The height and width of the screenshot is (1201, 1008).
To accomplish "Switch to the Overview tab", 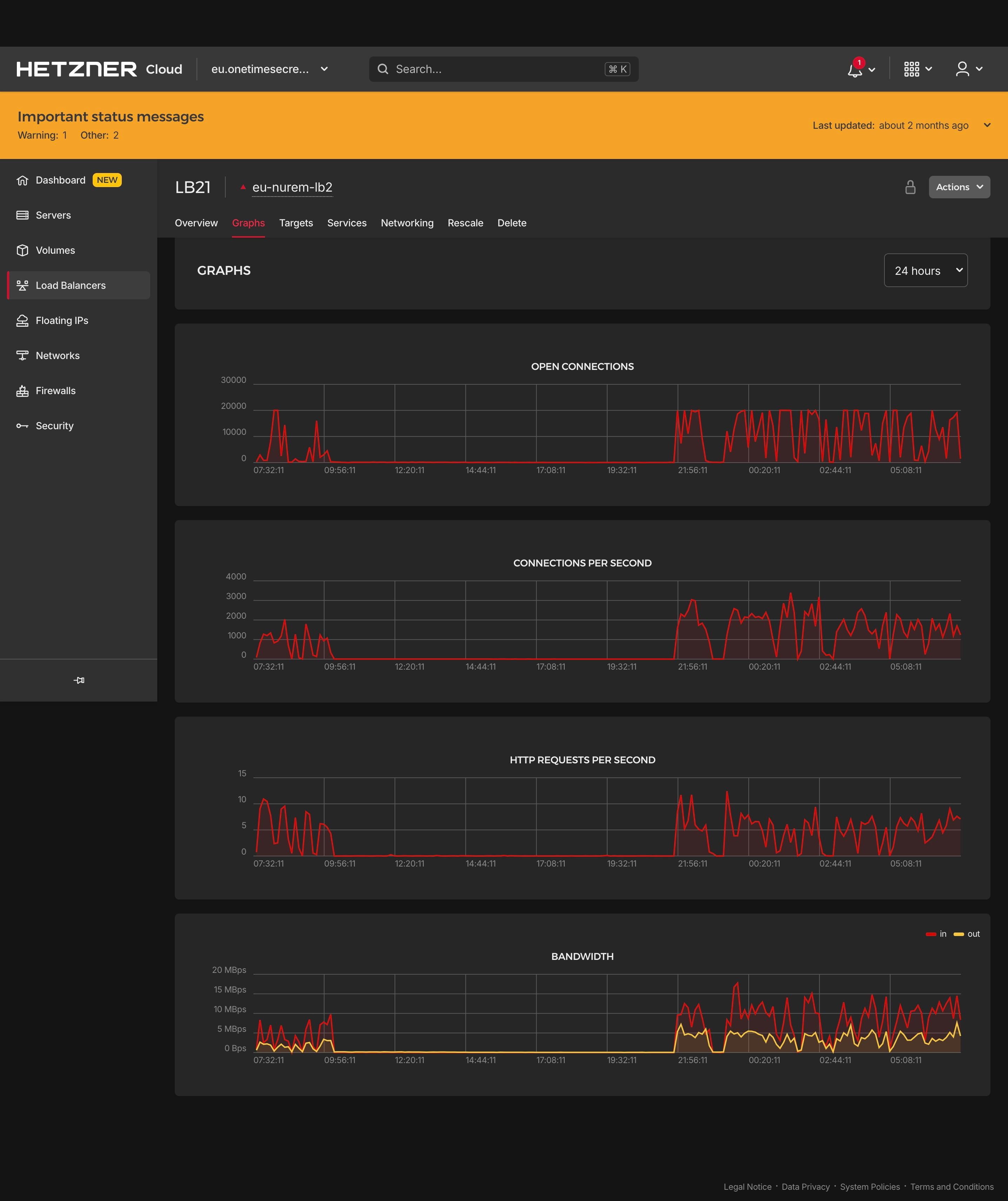I will pos(196,222).
